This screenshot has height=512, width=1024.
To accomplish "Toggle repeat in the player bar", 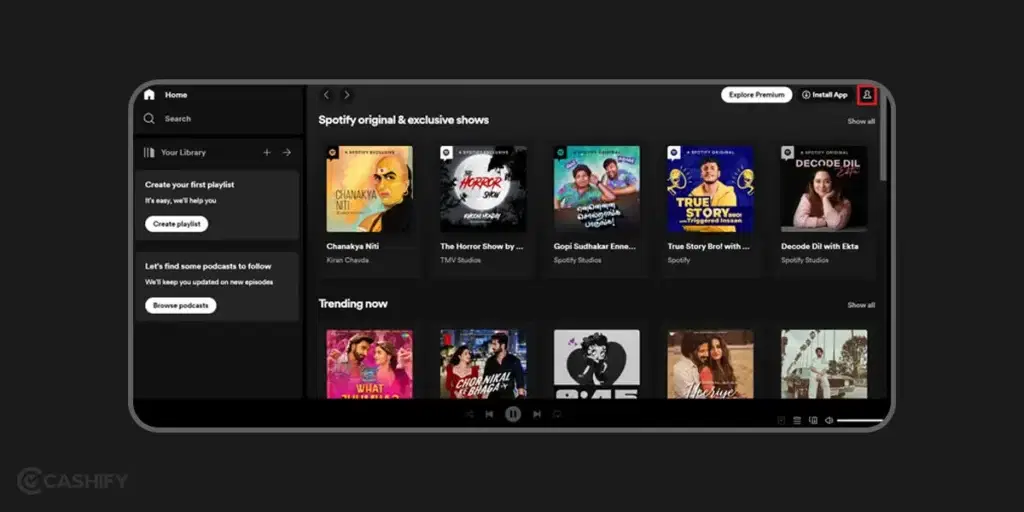I will [557, 414].
